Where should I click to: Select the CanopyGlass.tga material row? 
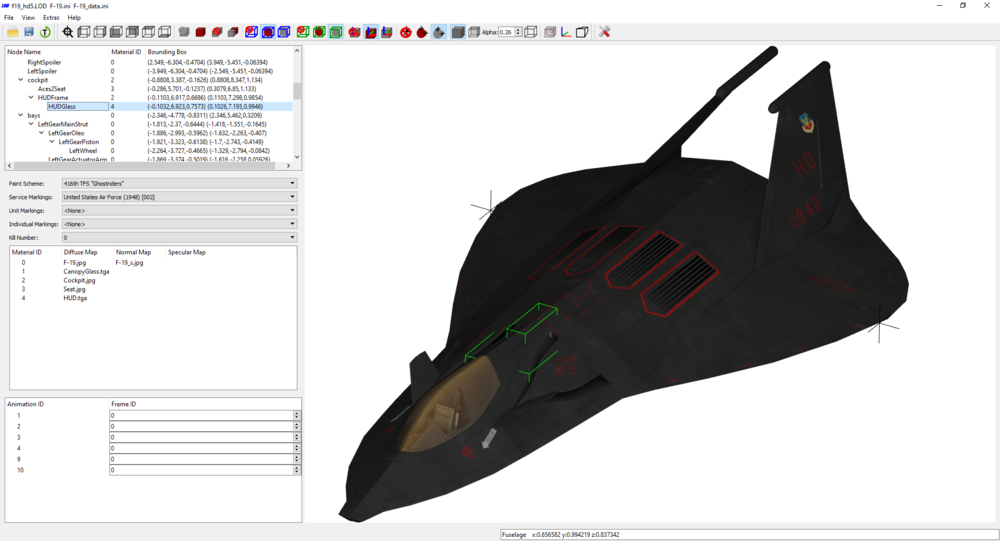(x=86, y=271)
